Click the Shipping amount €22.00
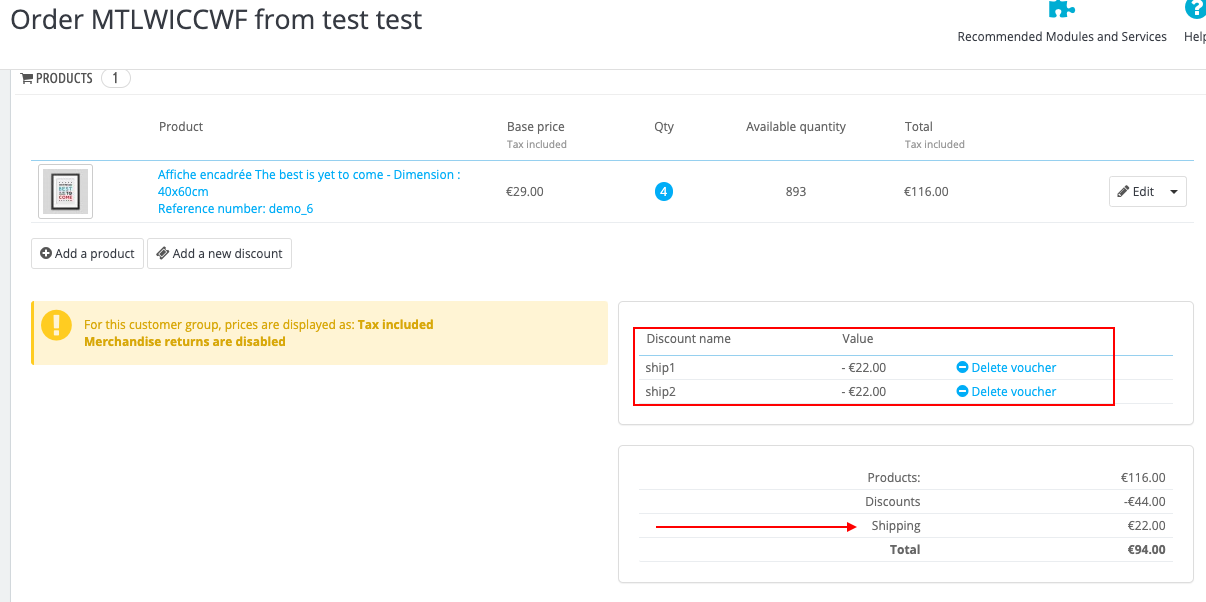This screenshot has height=602, width=1206. [x=1145, y=525]
